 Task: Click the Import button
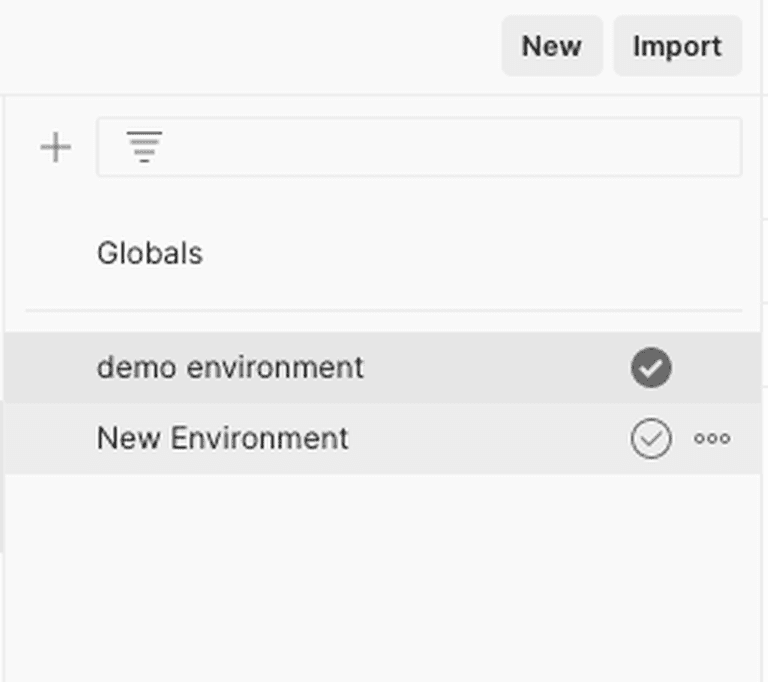pyautogui.click(x=678, y=46)
